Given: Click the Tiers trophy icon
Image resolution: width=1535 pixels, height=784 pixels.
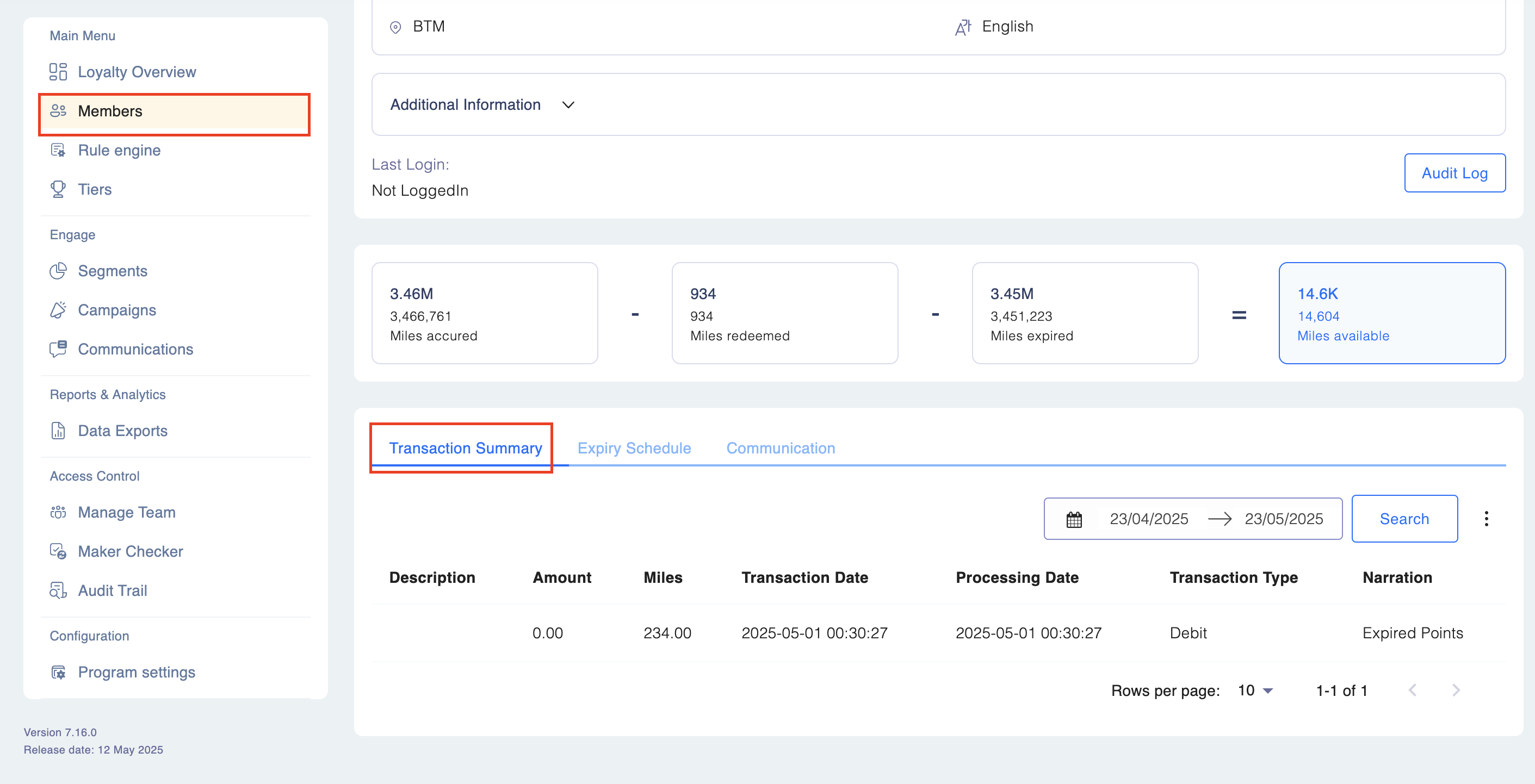Looking at the screenshot, I should pos(58,189).
